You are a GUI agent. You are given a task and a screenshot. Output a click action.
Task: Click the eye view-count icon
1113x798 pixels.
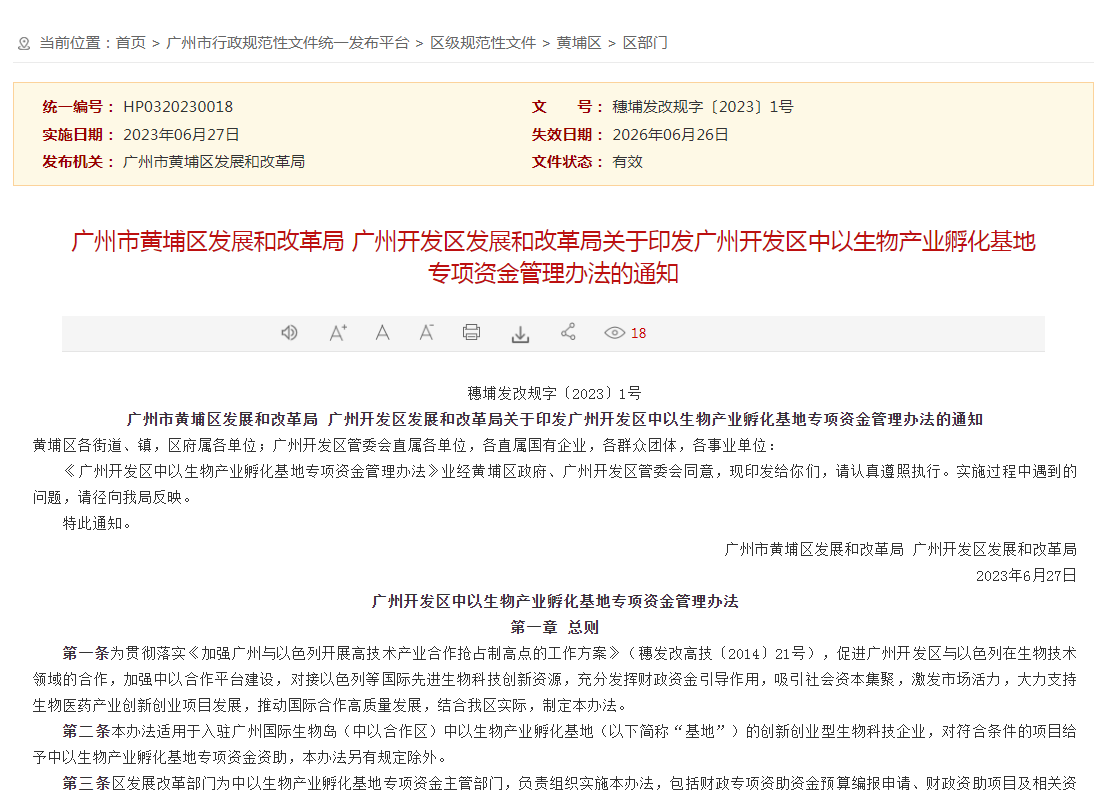tap(614, 333)
